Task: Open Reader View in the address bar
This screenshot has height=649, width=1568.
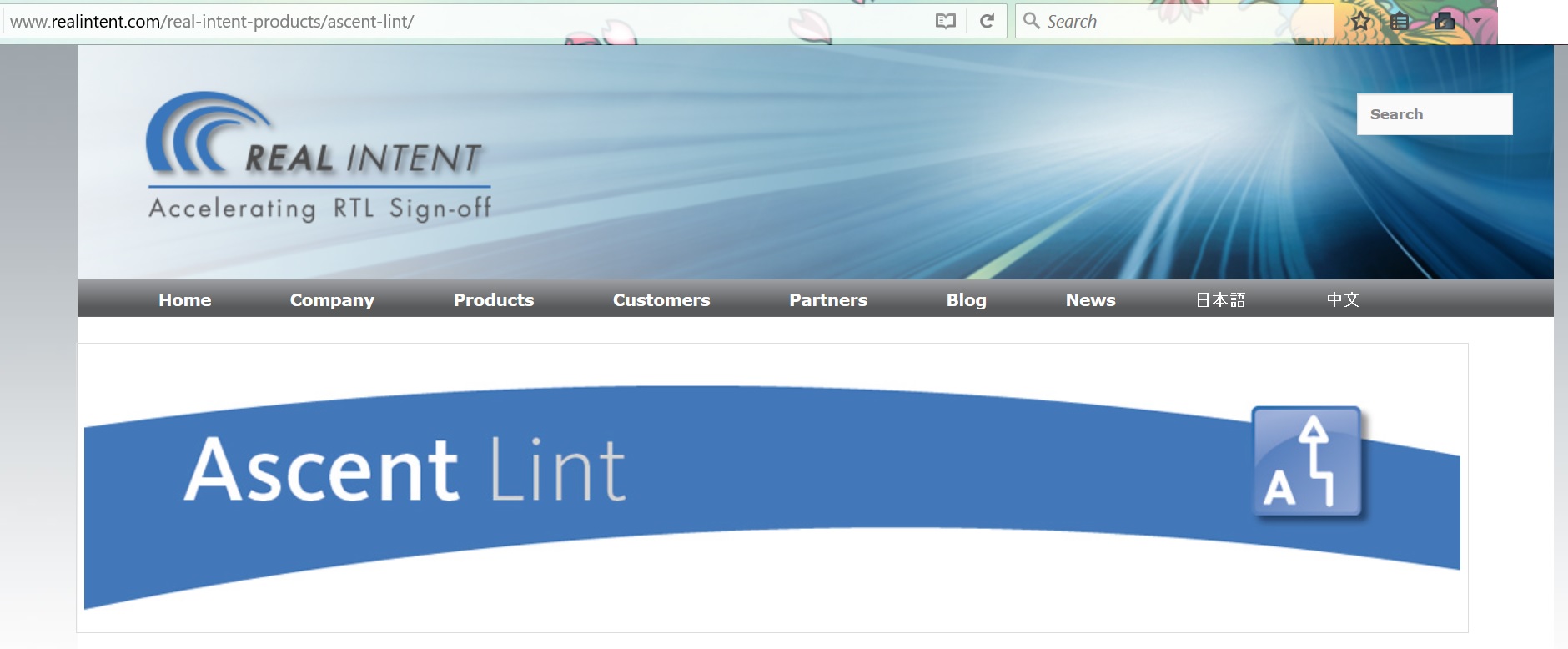Action: tap(945, 22)
